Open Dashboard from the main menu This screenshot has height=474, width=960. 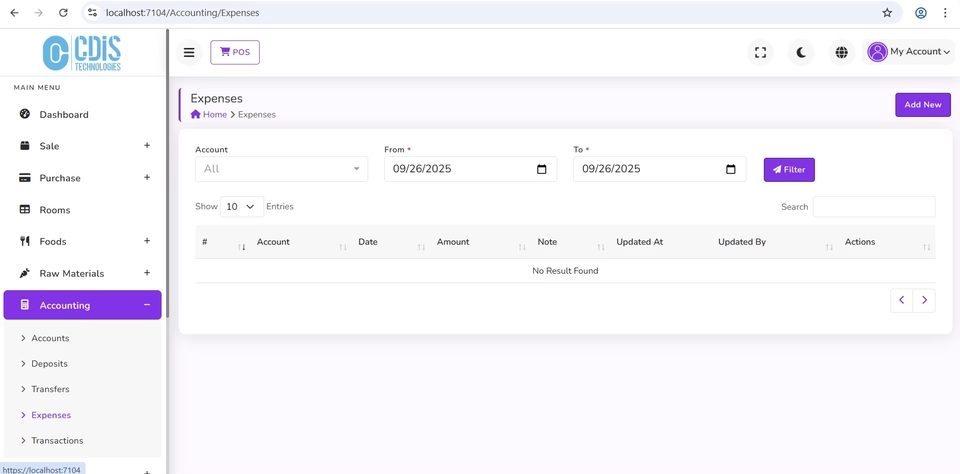click(64, 115)
